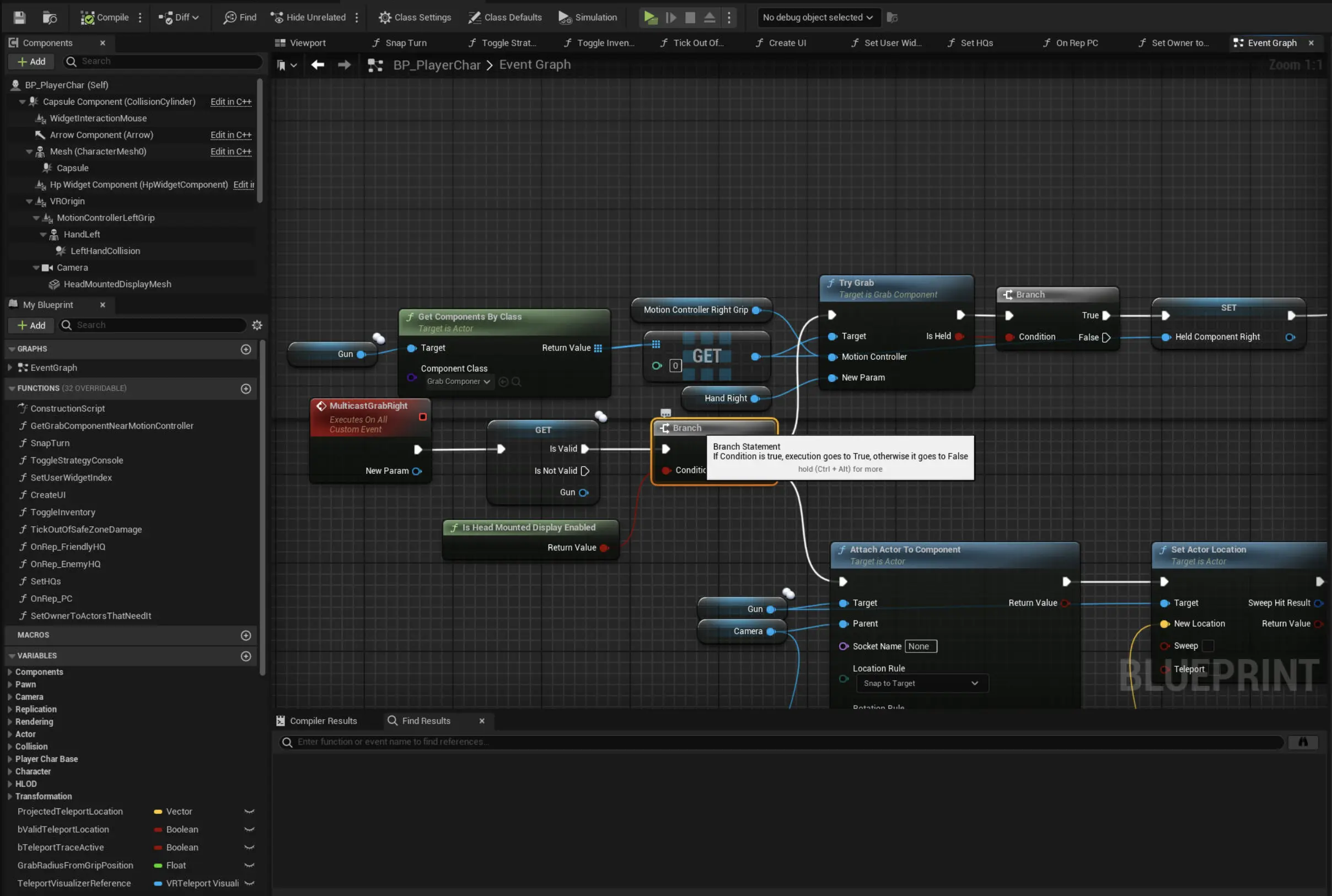Open the bookmarks dropdown in graph header

287,65
